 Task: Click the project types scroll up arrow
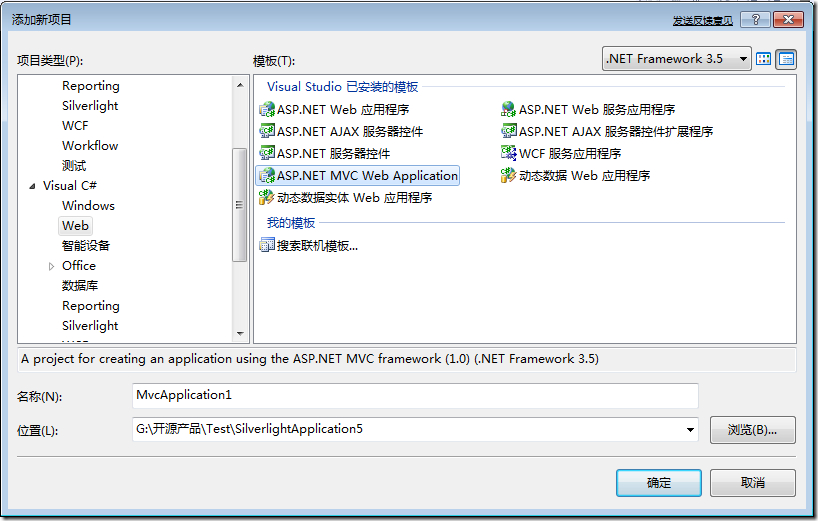pos(240,85)
